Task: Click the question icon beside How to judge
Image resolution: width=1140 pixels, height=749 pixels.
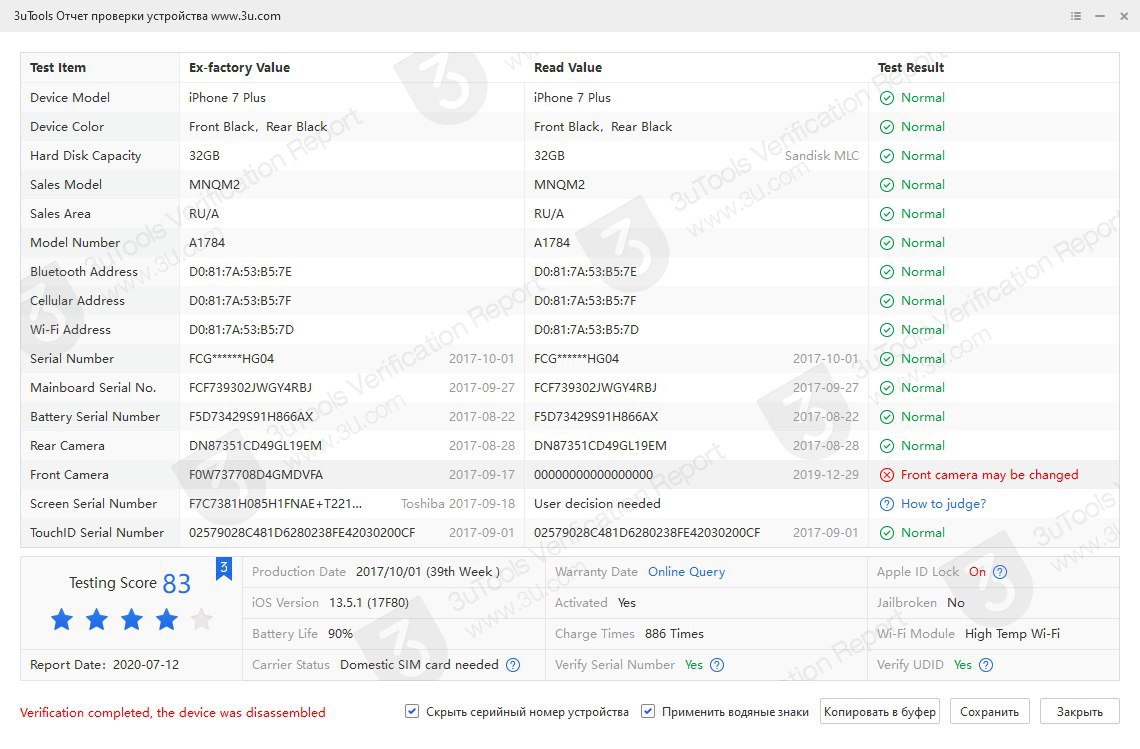Action: [887, 504]
